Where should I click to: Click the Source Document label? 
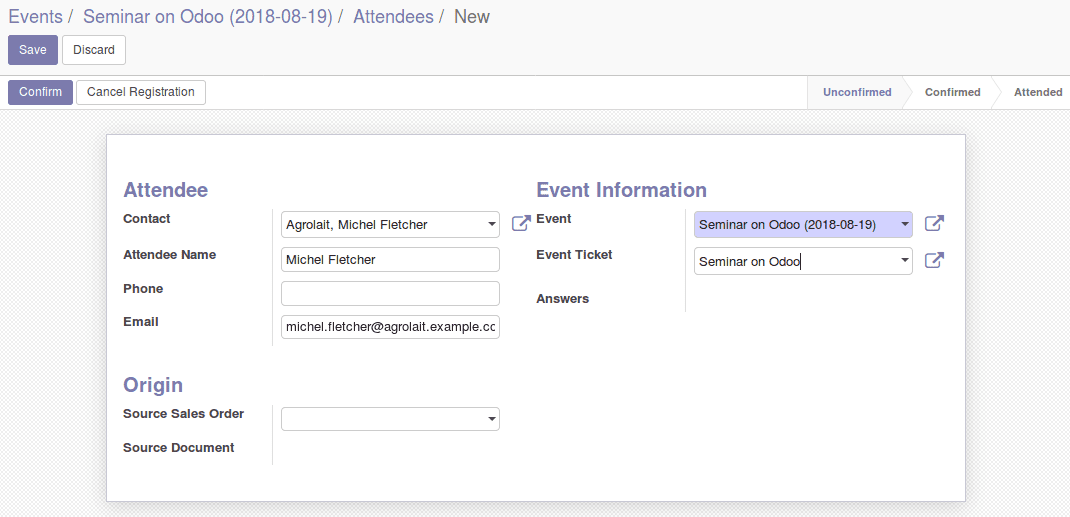(x=179, y=448)
